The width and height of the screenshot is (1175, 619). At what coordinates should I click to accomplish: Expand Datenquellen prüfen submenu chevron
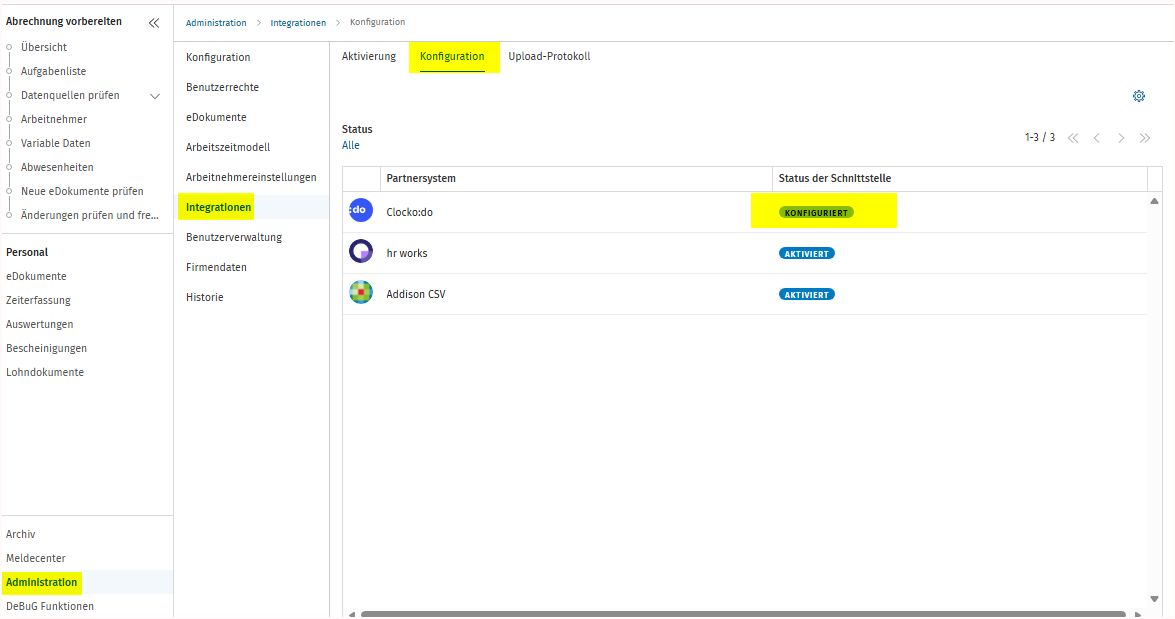(155, 96)
